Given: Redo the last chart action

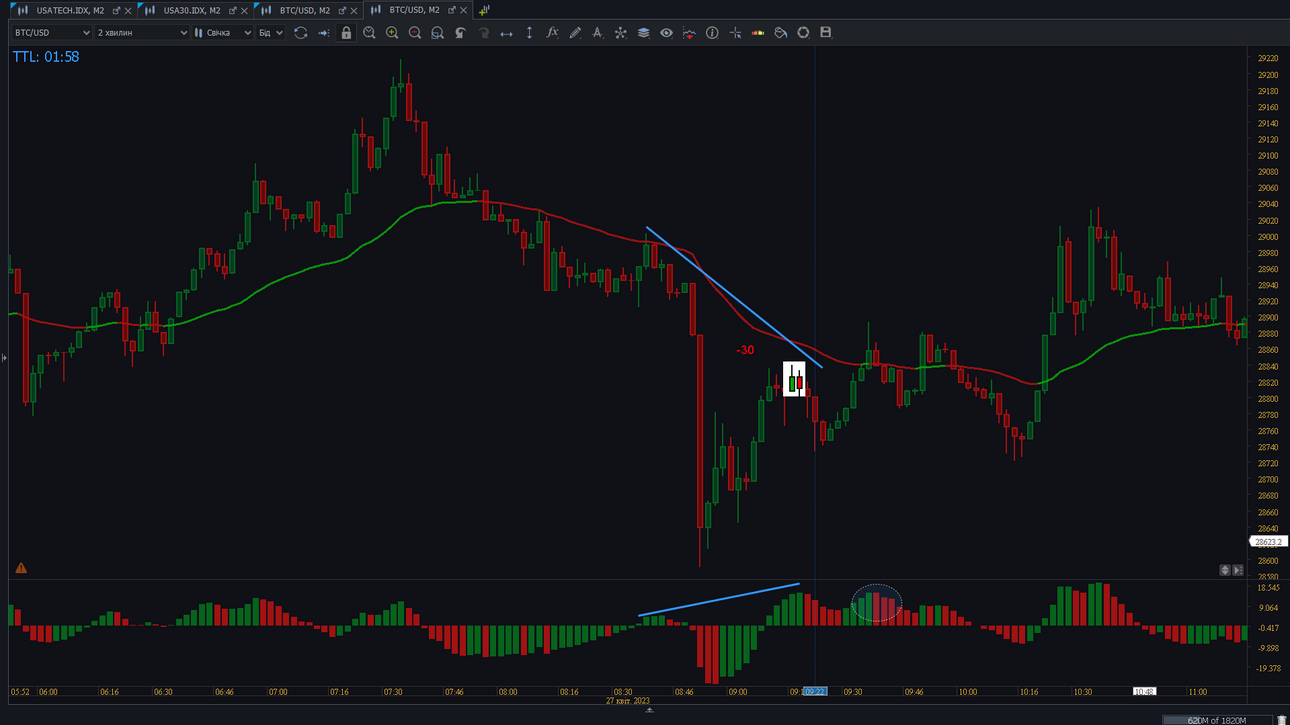Looking at the screenshot, I should click(x=483, y=33).
